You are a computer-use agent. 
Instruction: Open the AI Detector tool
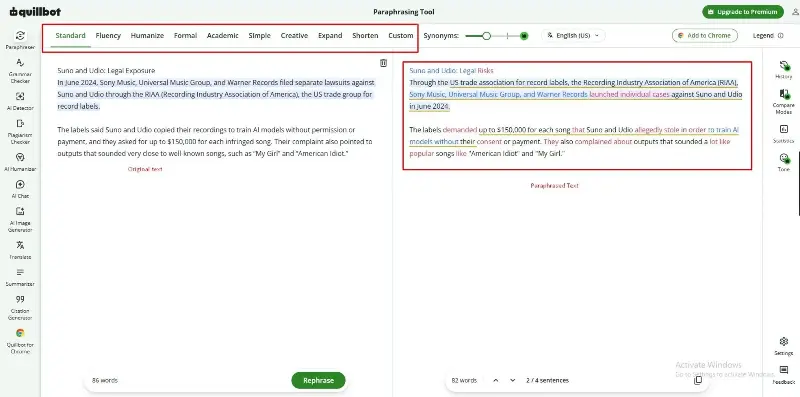20,101
